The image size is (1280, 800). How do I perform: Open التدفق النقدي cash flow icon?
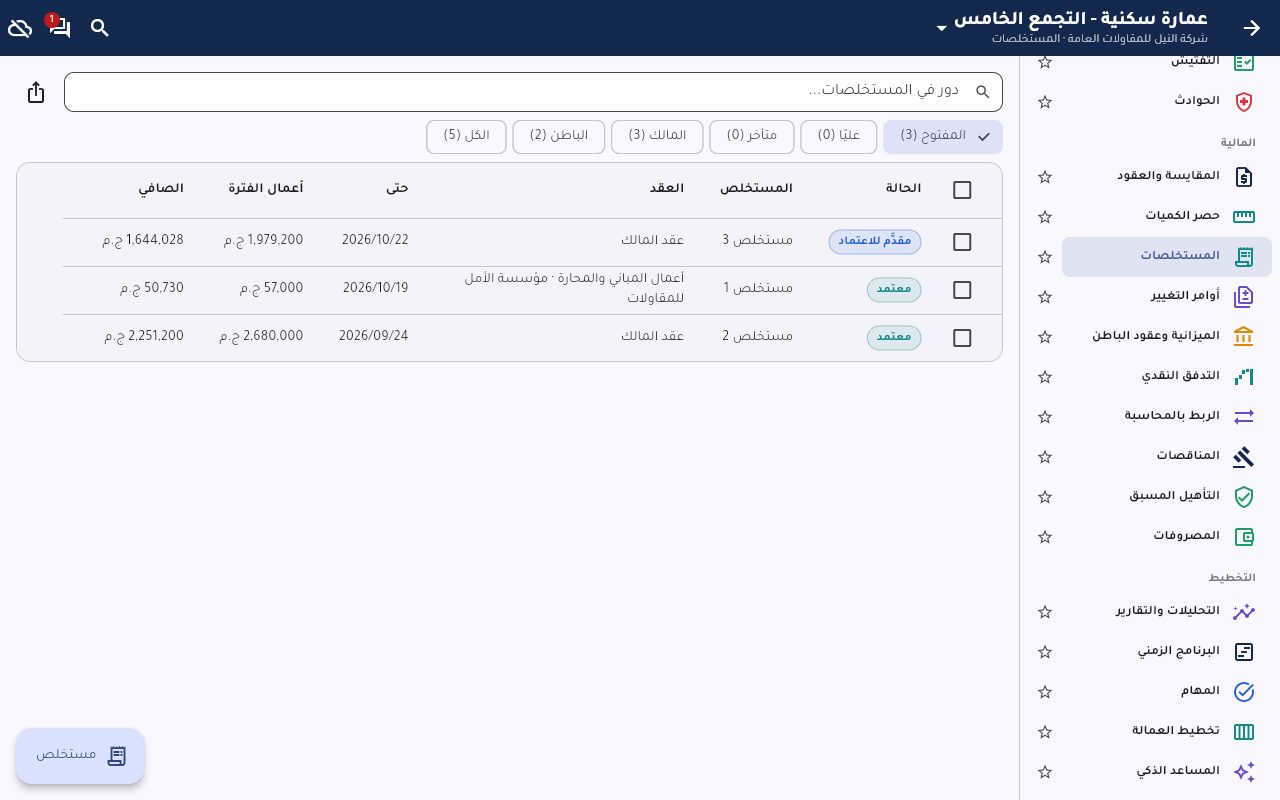tap(1244, 377)
